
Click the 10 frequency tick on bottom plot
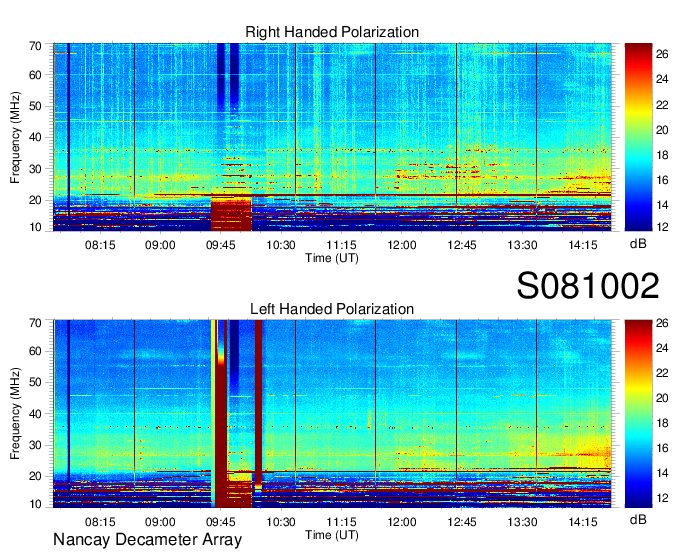tap(36, 504)
